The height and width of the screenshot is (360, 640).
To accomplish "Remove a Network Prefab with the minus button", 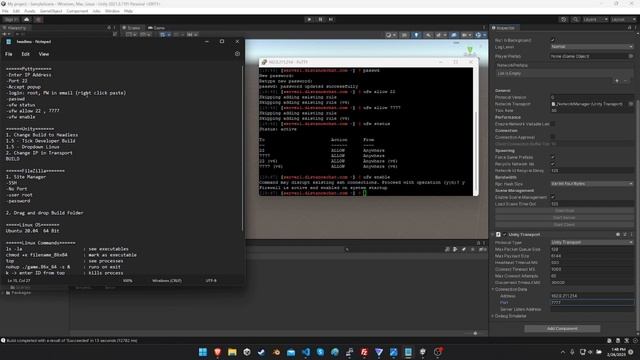I will coord(625,81).
